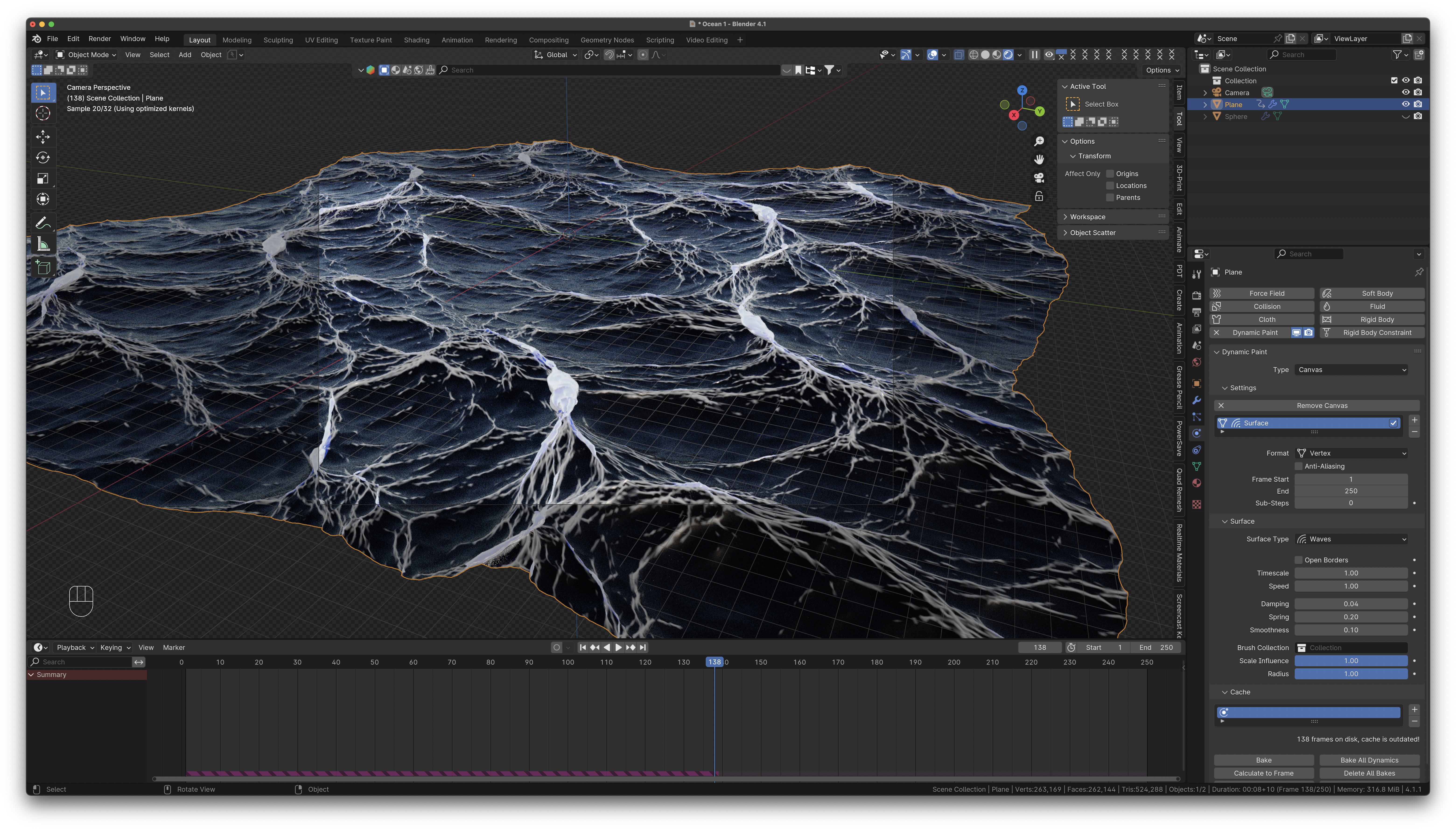
Task: Click the lock camera to view icon
Action: (1039, 196)
